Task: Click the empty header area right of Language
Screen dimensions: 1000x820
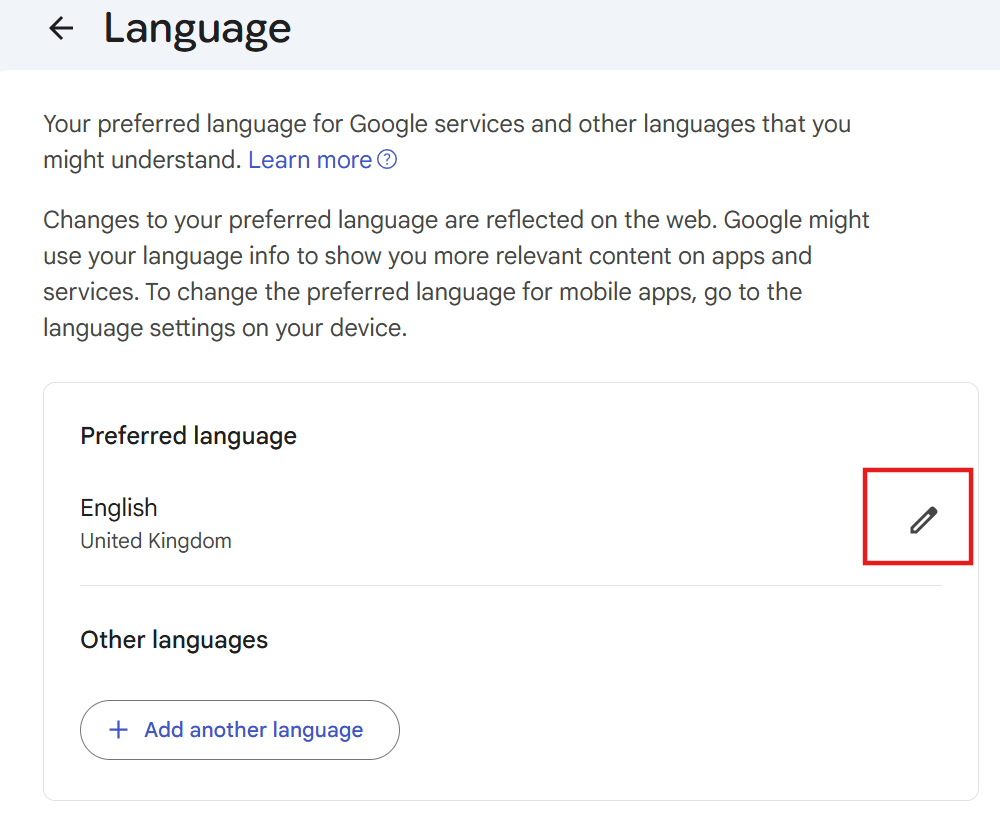Action: point(650,30)
